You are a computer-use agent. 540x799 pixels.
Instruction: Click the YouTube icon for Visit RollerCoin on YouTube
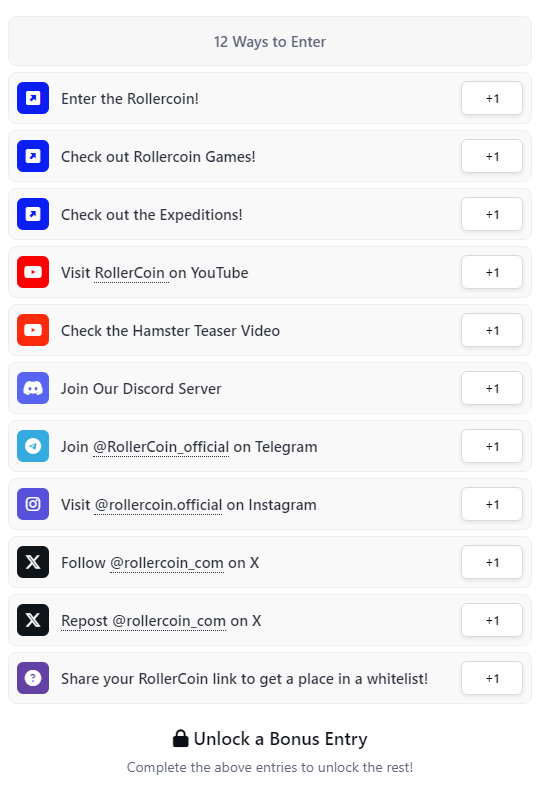[x=33, y=272]
